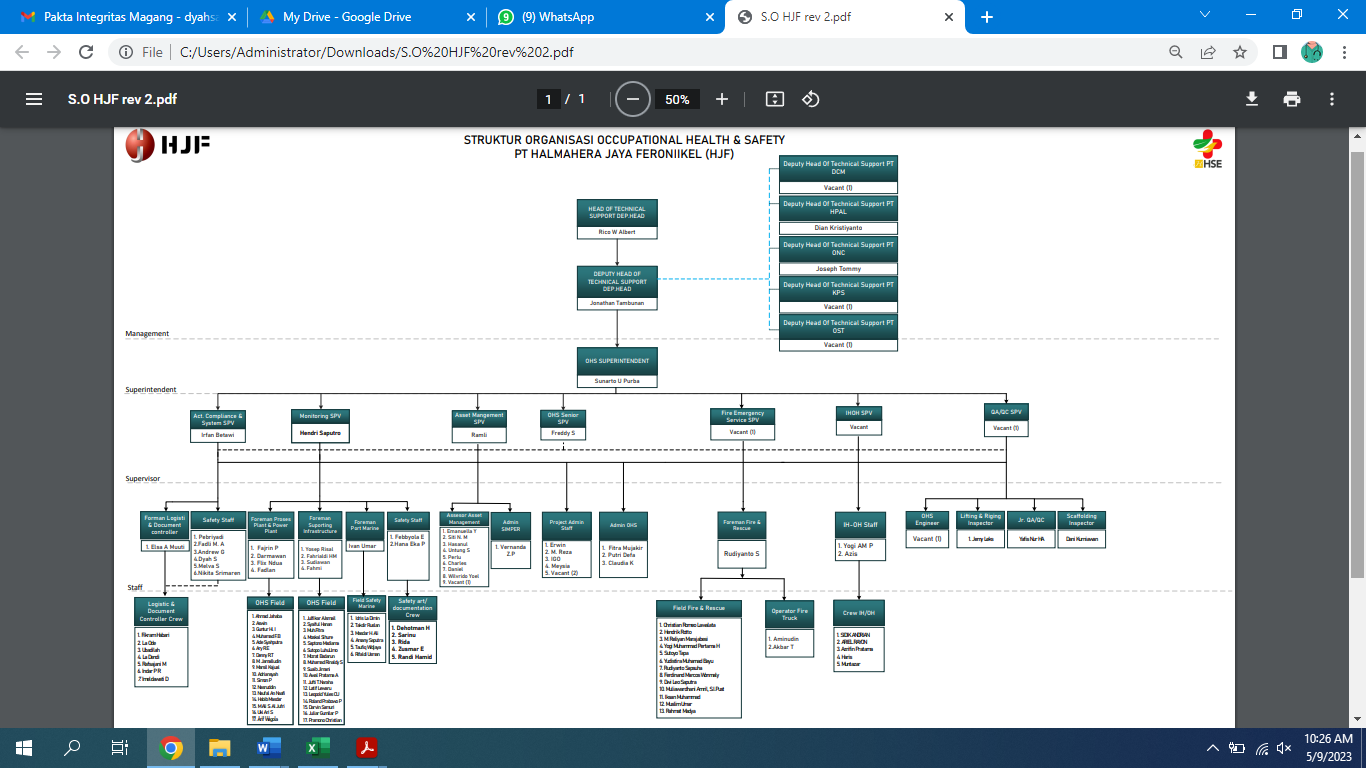Click the PDF vertical scrollbar
Image resolution: width=1366 pixels, height=768 pixels.
1357,360
